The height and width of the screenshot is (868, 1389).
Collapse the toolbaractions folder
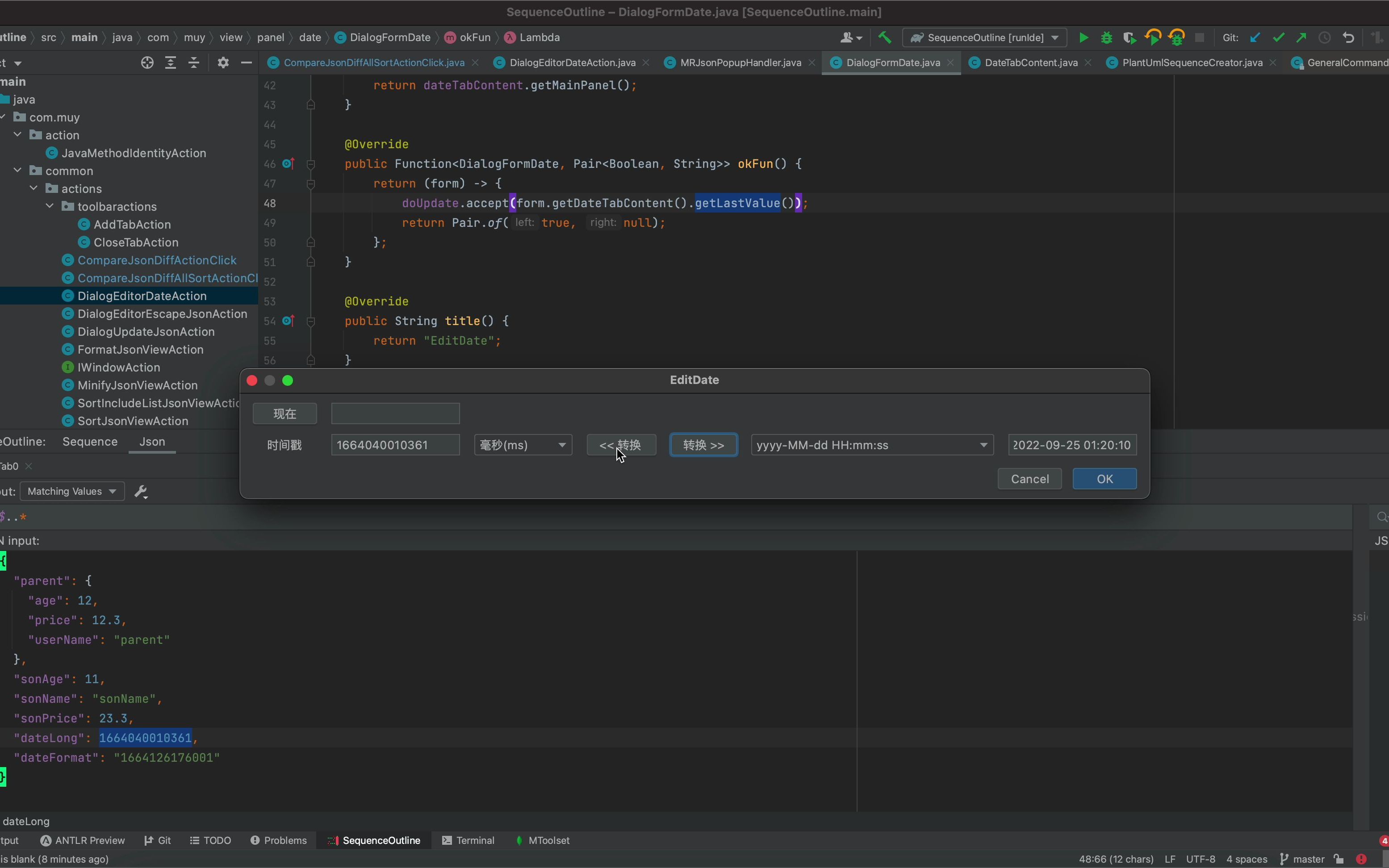pyautogui.click(x=50, y=206)
